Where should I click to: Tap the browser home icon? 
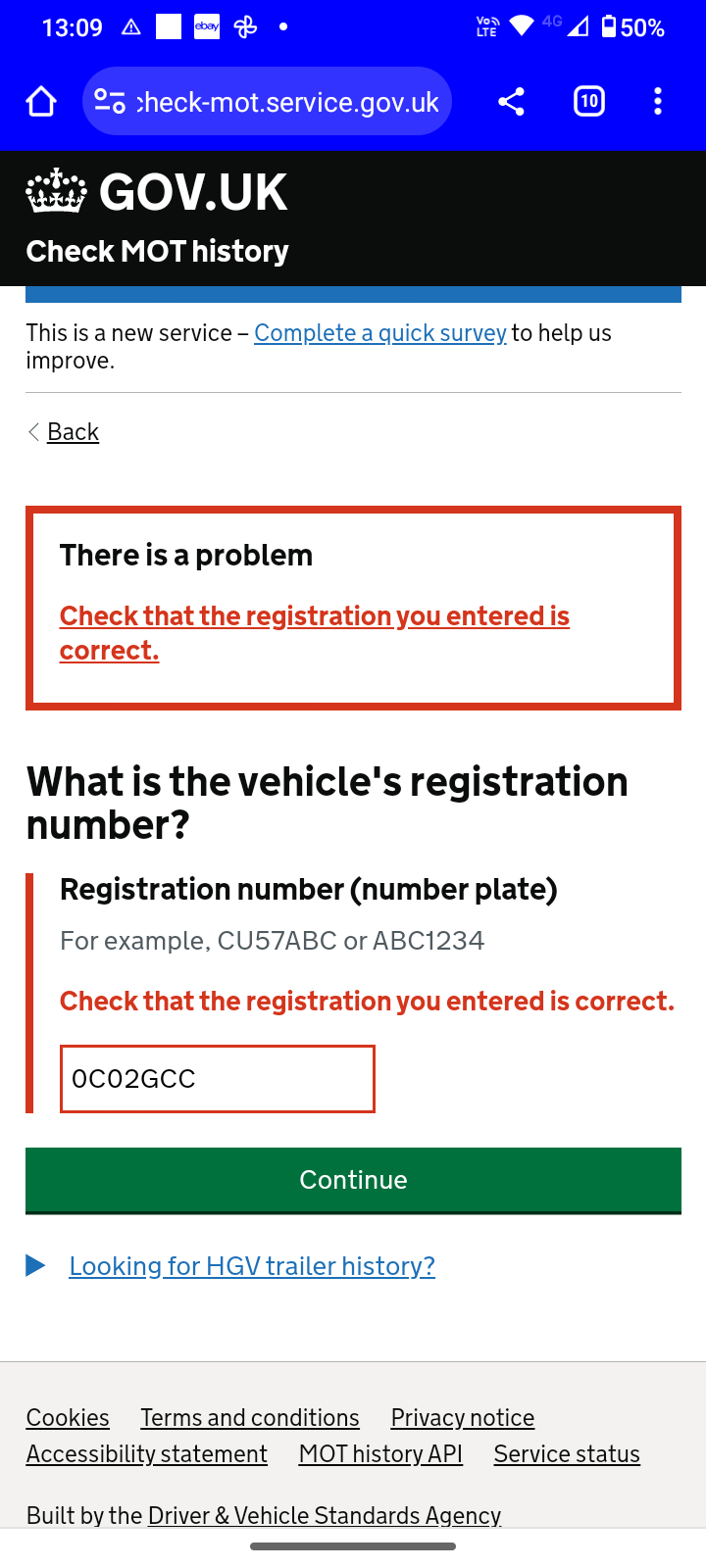click(x=41, y=101)
